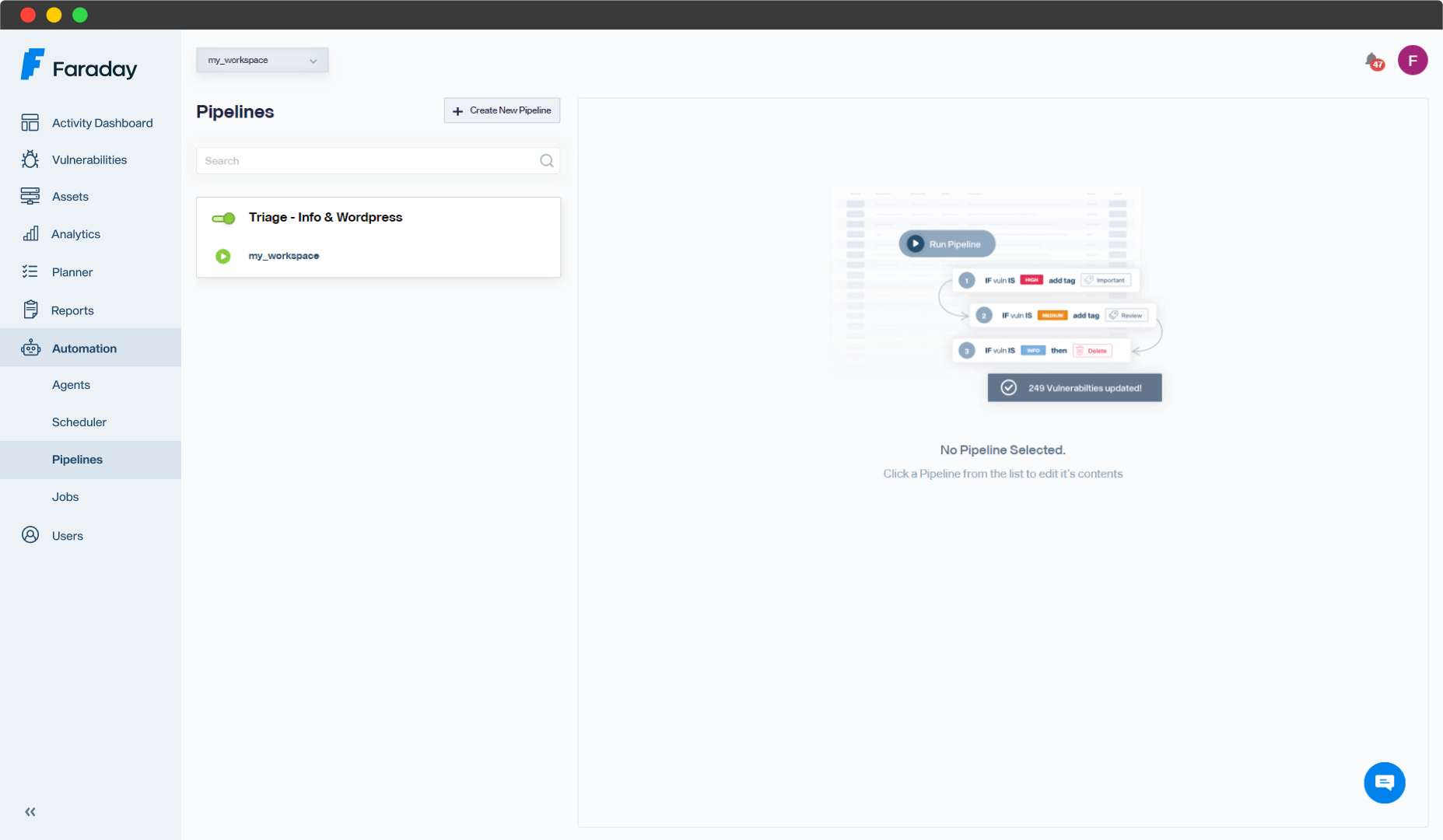Open the my_workspace workspace dropdown

(x=262, y=60)
